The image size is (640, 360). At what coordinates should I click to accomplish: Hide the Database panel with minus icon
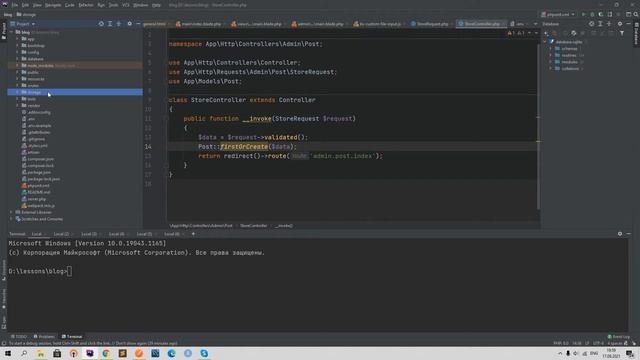(x=629, y=24)
